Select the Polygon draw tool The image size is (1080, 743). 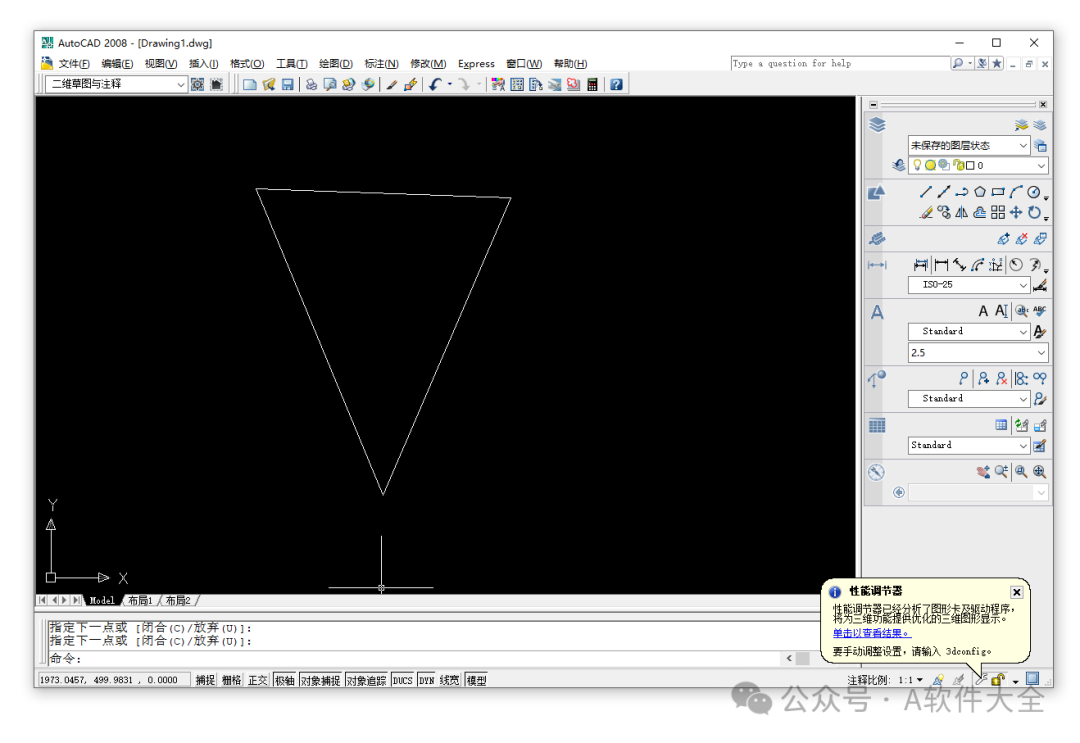(979, 192)
